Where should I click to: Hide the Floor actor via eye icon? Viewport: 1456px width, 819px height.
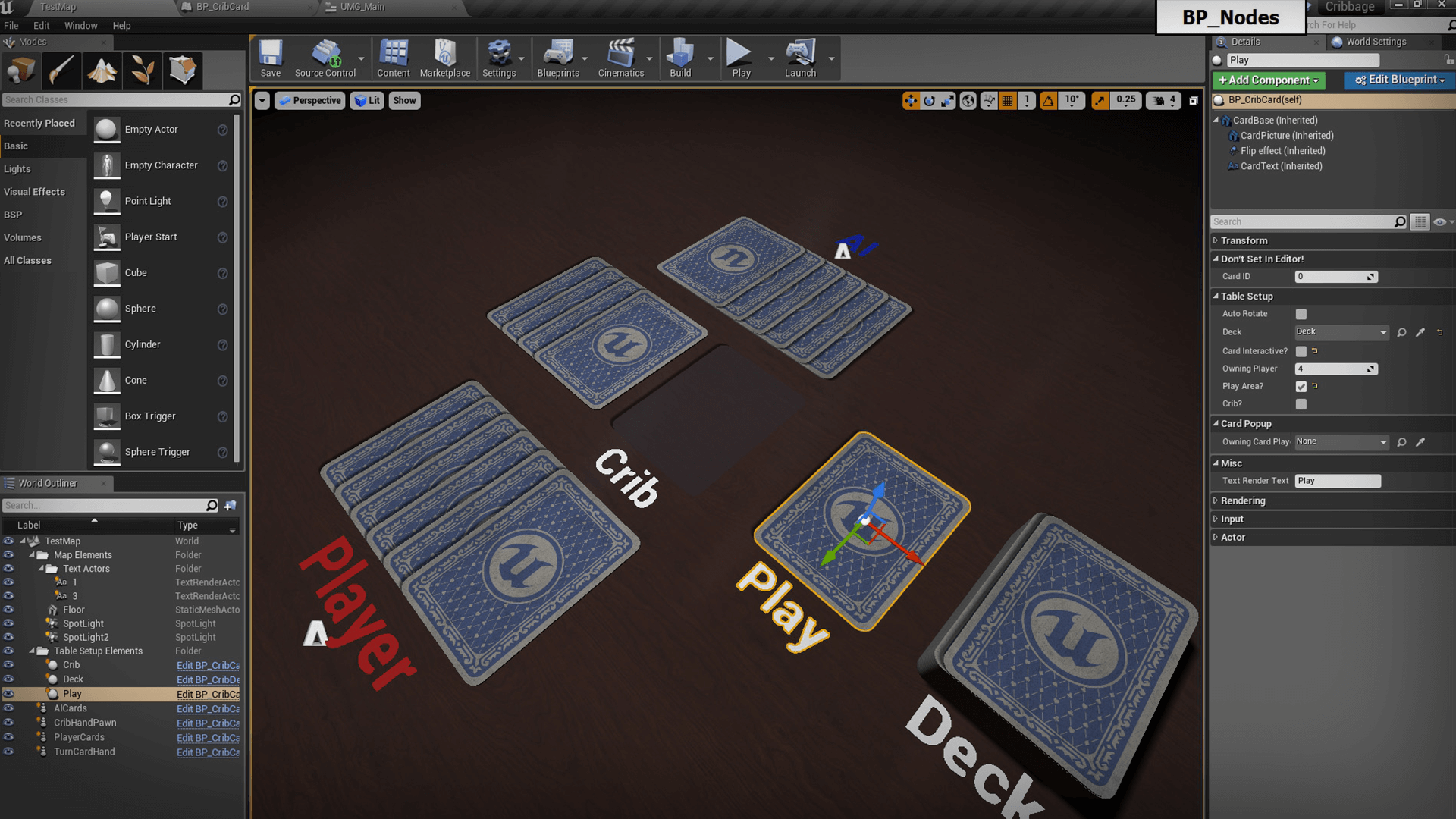pyautogui.click(x=8, y=610)
